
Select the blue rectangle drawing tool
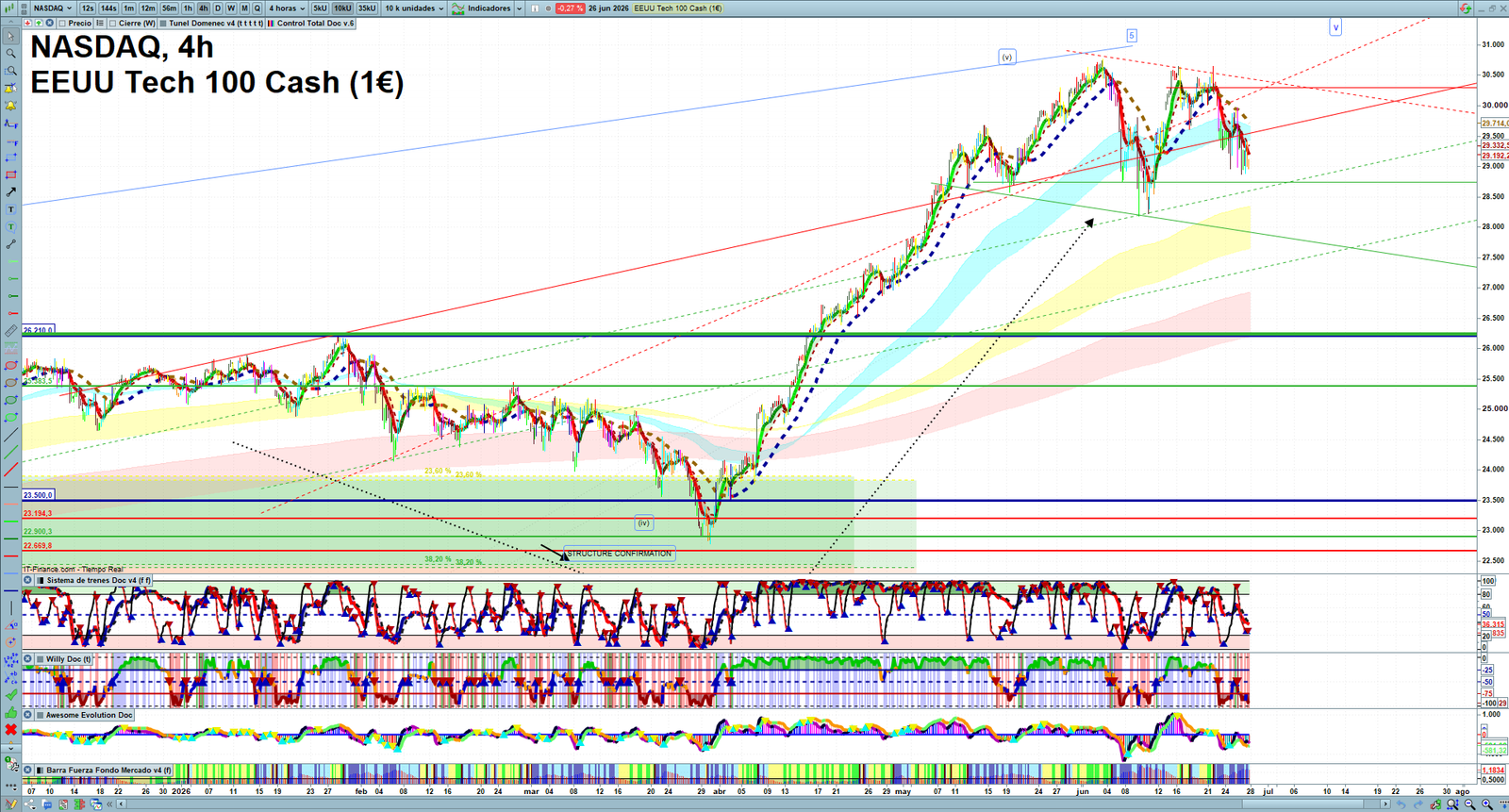point(10,157)
